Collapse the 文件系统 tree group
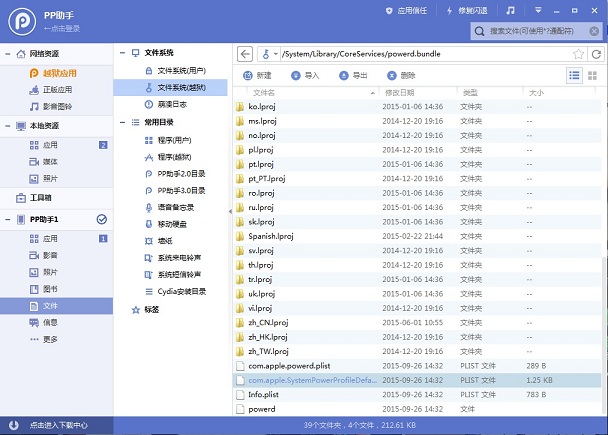 click(x=122, y=52)
